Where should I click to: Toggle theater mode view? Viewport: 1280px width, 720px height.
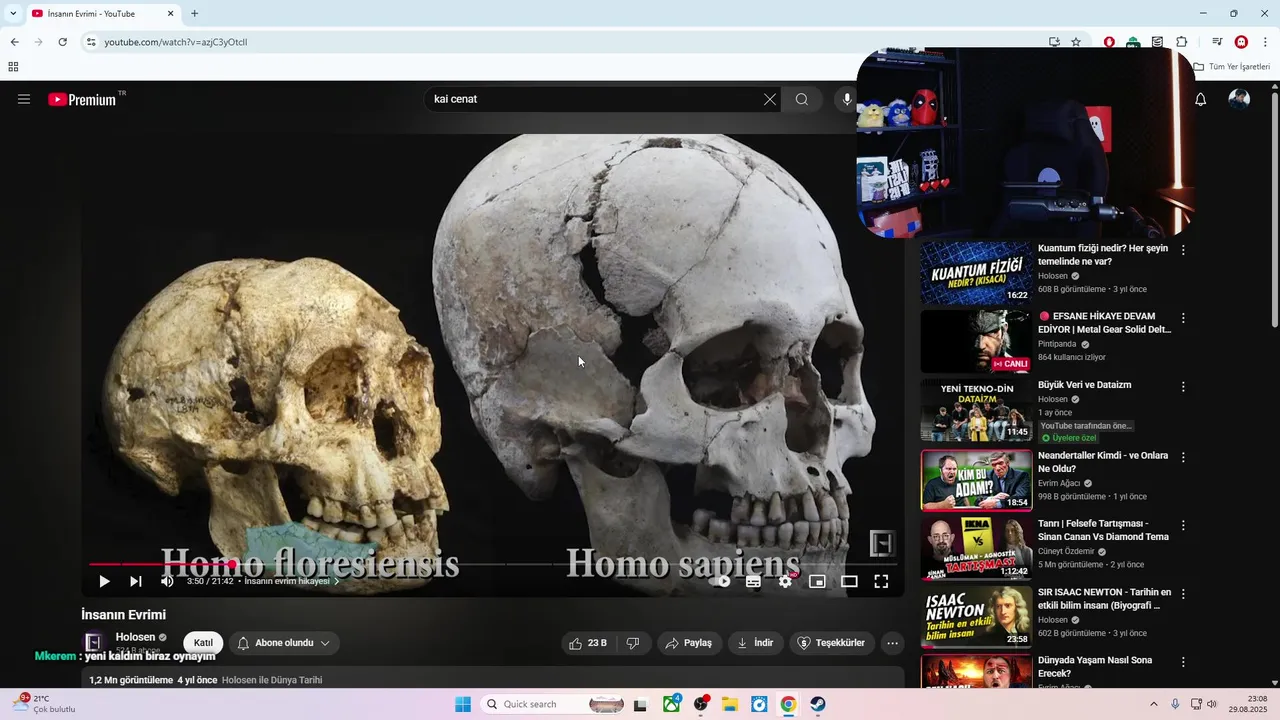coord(849,581)
